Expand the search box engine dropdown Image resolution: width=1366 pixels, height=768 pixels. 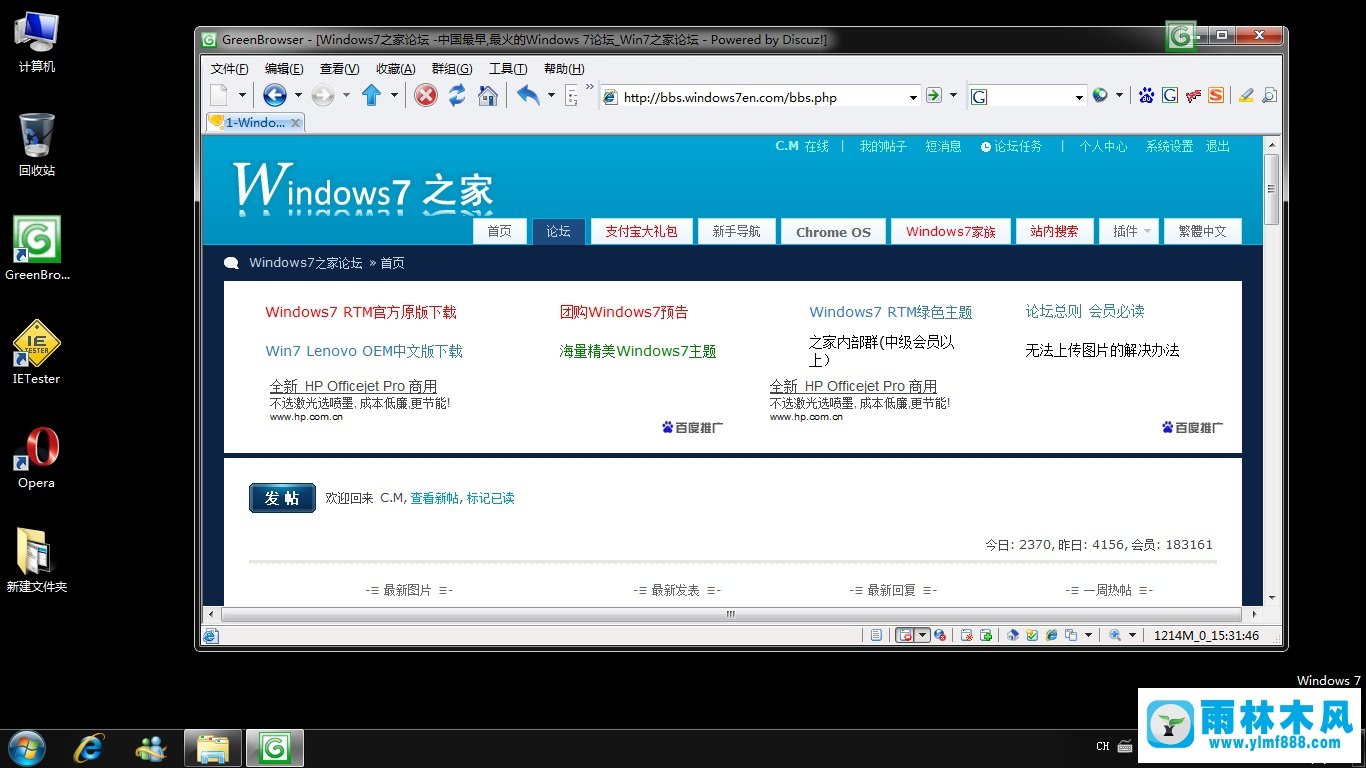pos(1079,97)
